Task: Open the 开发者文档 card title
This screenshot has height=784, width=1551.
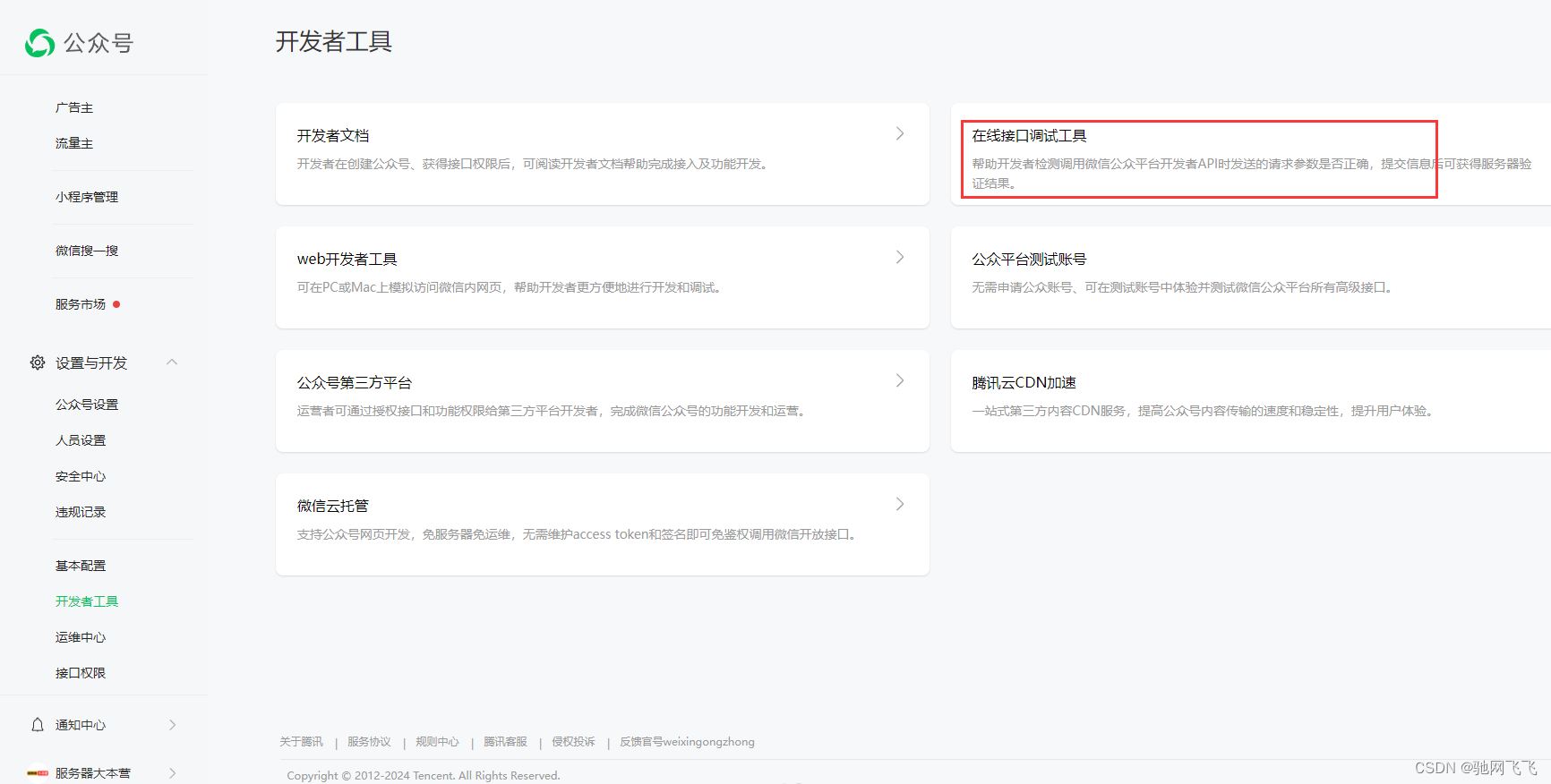Action: coord(333,135)
